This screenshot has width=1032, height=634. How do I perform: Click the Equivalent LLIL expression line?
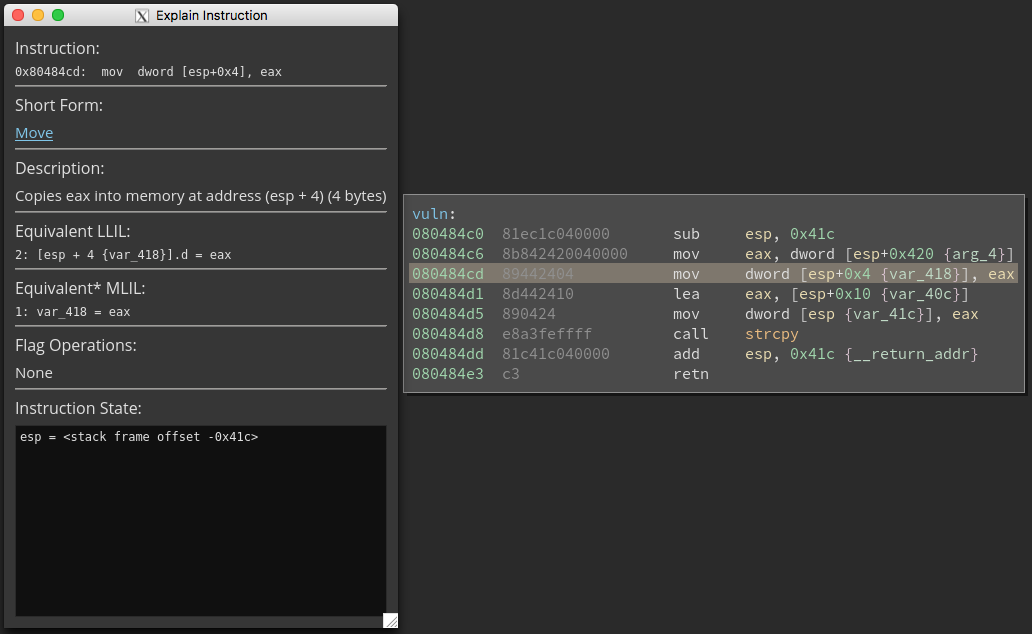point(123,255)
